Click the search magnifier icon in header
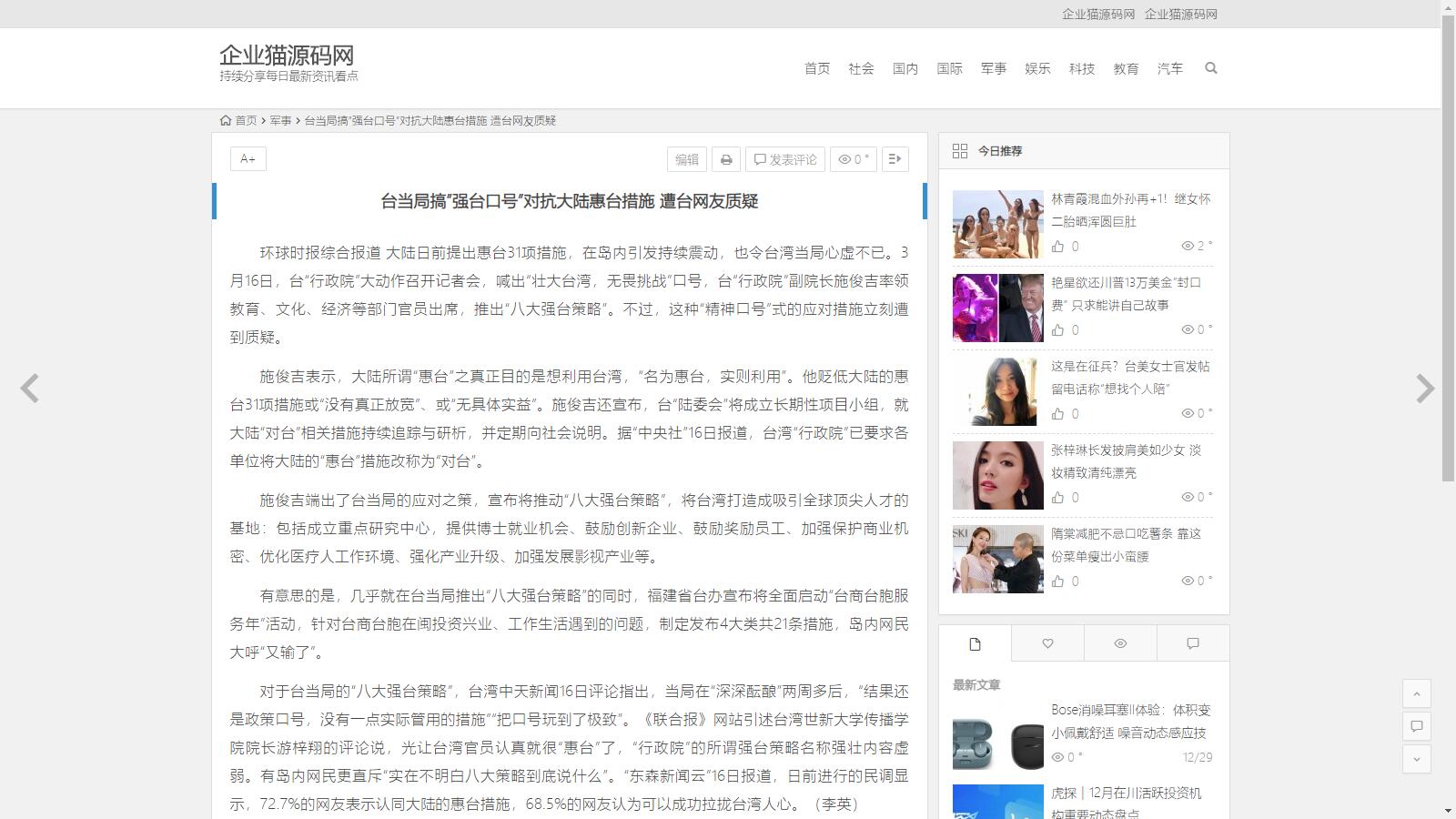 [x=1210, y=68]
